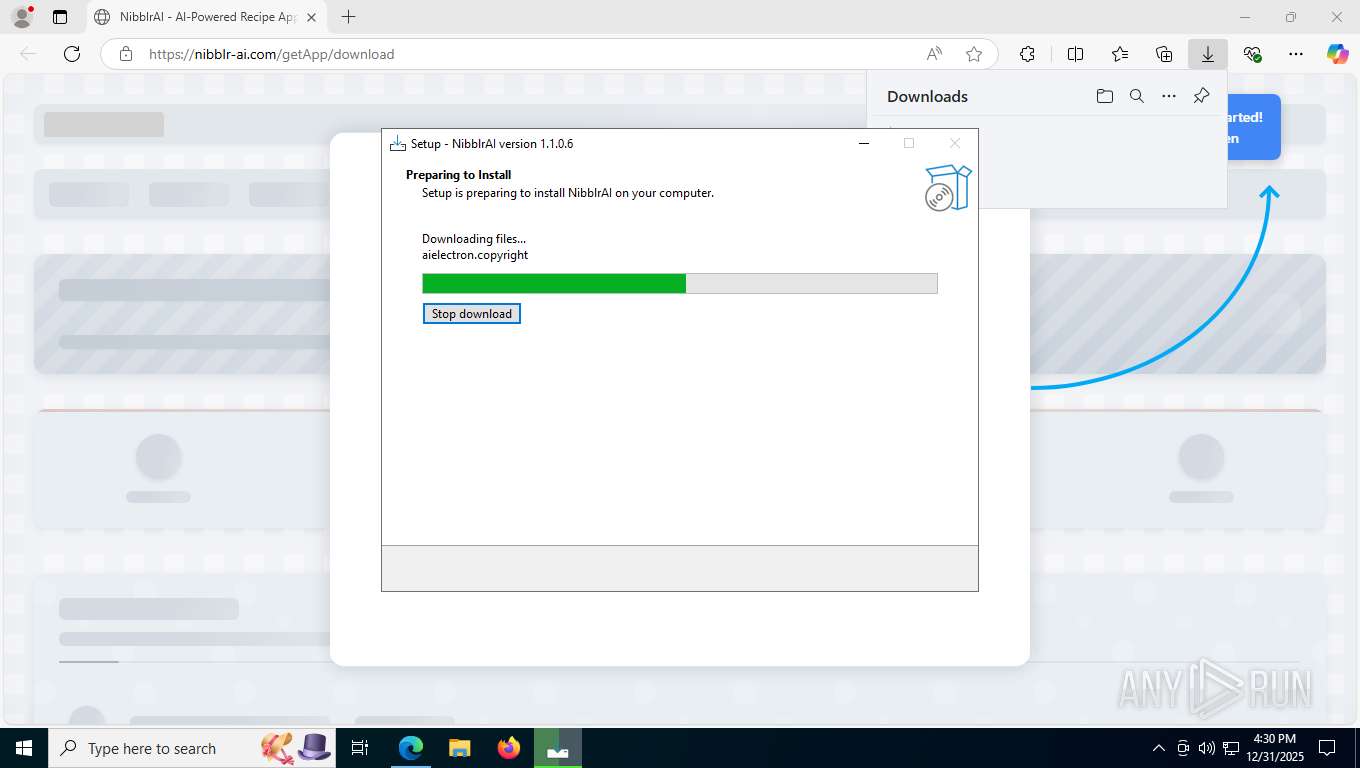Launch Firefox from the taskbar
Screen dimensions: 1360x768
[509, 748]
